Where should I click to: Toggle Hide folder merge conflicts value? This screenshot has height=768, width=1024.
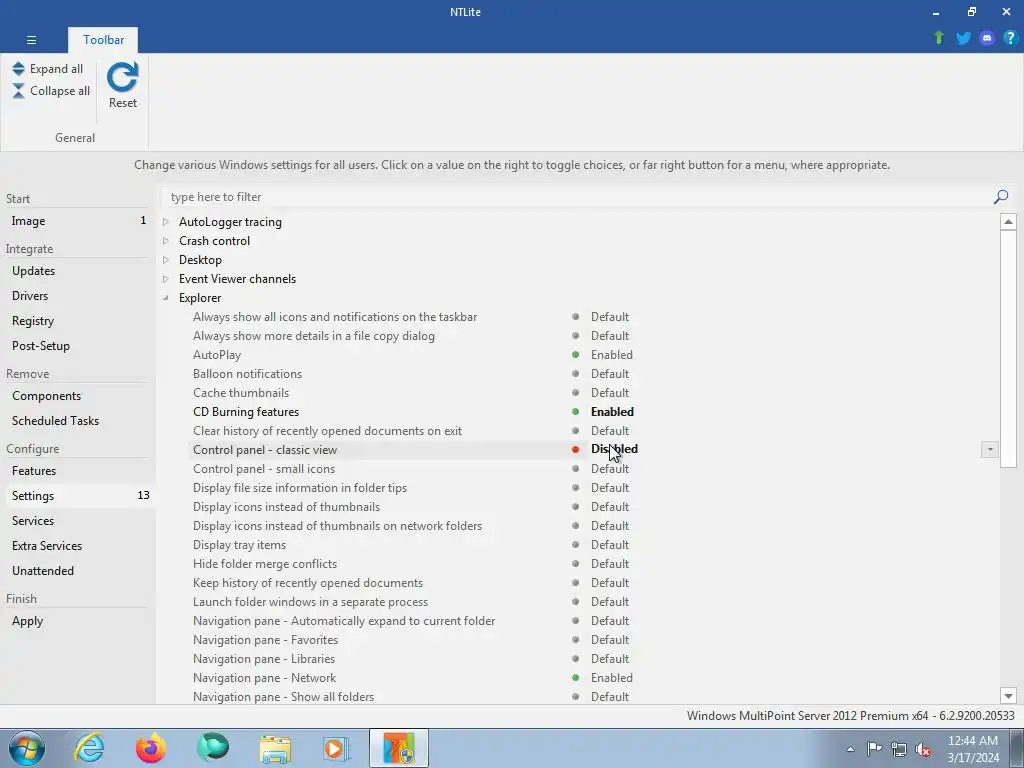609,564
